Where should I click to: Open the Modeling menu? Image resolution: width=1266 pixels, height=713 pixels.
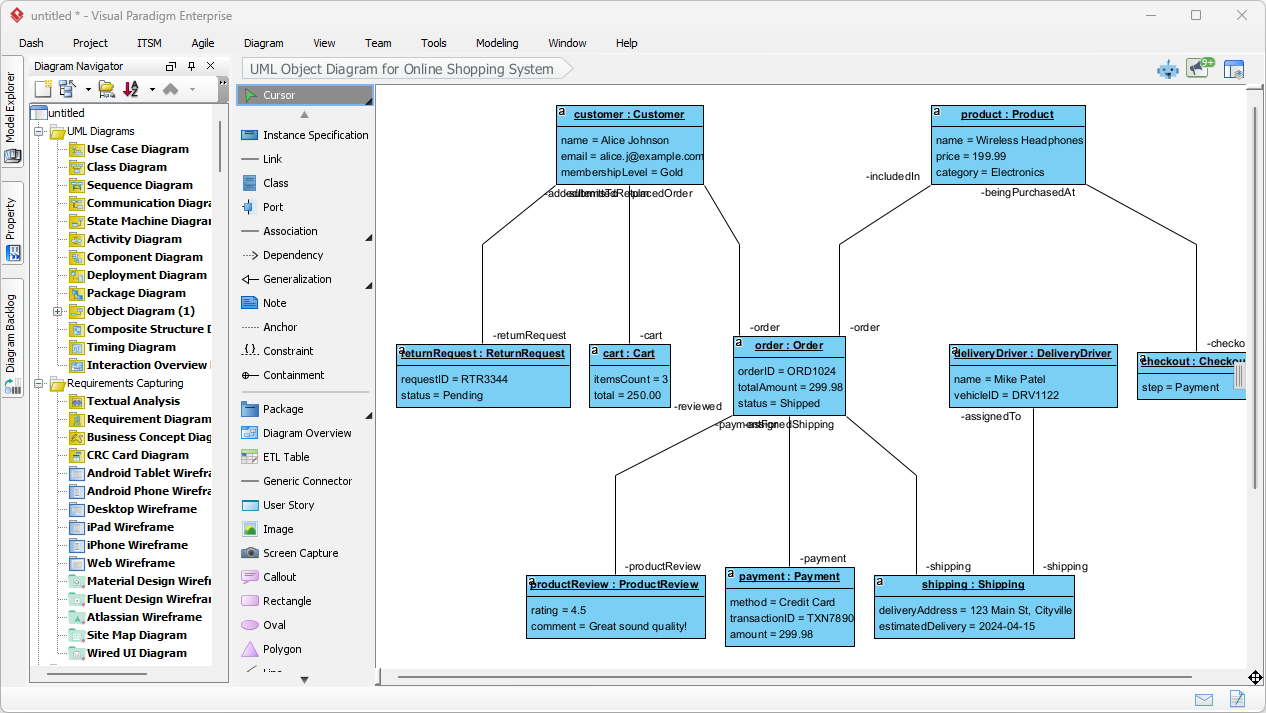tap(496, 43)
